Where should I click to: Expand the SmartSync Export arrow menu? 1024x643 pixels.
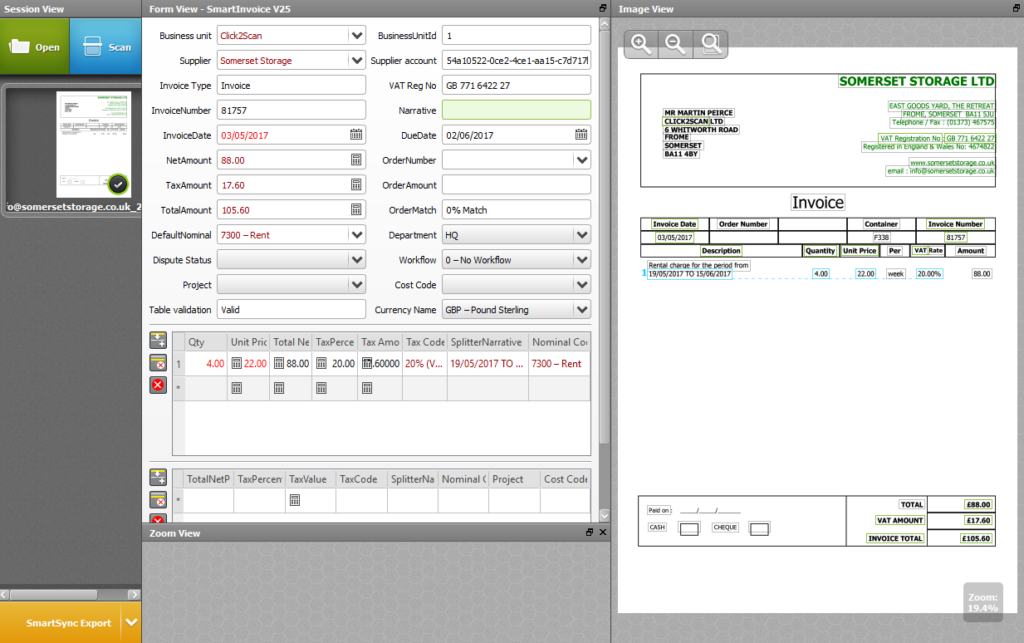tap(131, 623)
